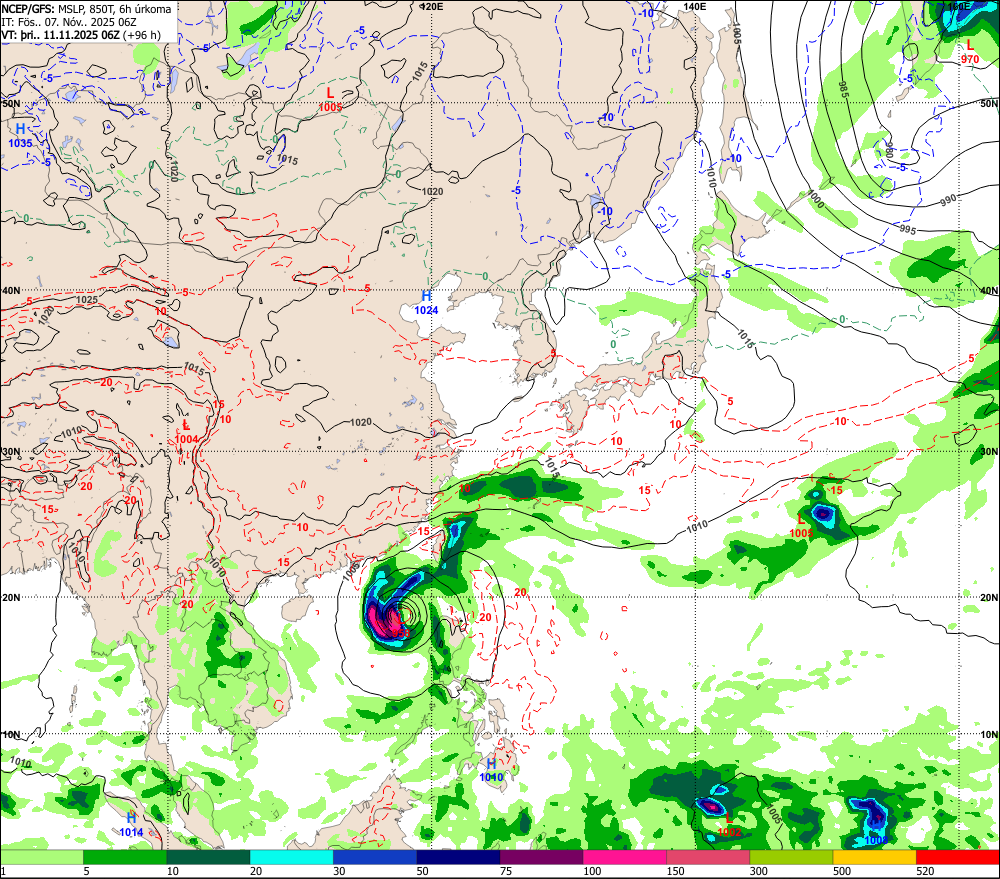Click the '980' isobar label
This screenshot has width=1000, height=879.
pyautogui.click(x=888, y=151)
